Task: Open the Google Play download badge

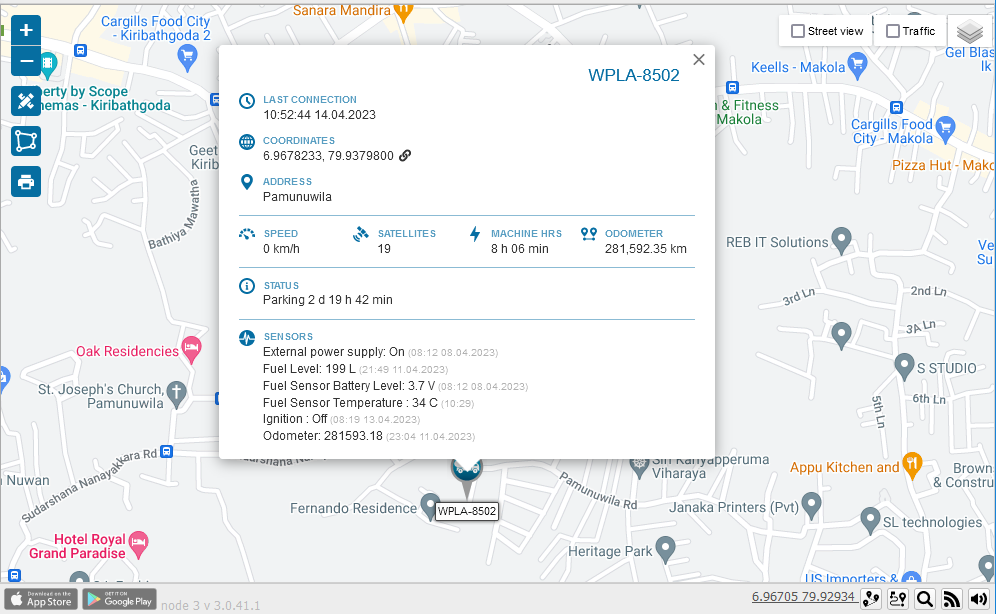Action: tap(119, 599)
